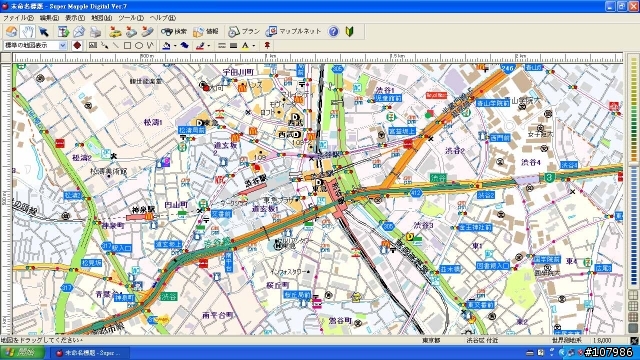Click the green-yellow beginner mark icon
The image size is (640, 360).
point(349,31)
